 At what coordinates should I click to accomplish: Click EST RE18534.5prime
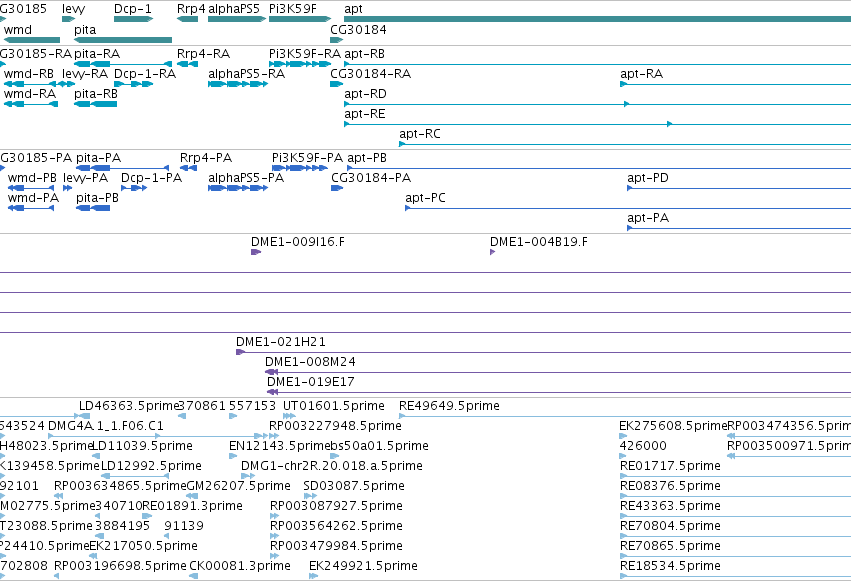point(670,566)
